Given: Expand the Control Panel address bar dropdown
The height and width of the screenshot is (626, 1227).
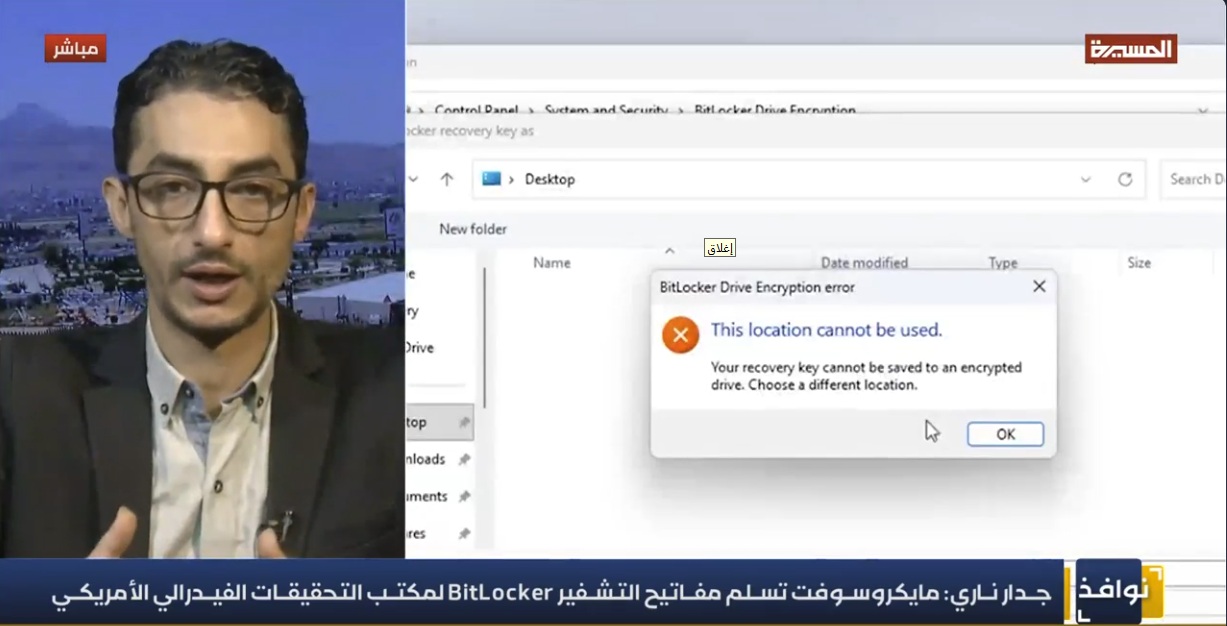Looking at the screenshot, I should tap(1202, 110).
